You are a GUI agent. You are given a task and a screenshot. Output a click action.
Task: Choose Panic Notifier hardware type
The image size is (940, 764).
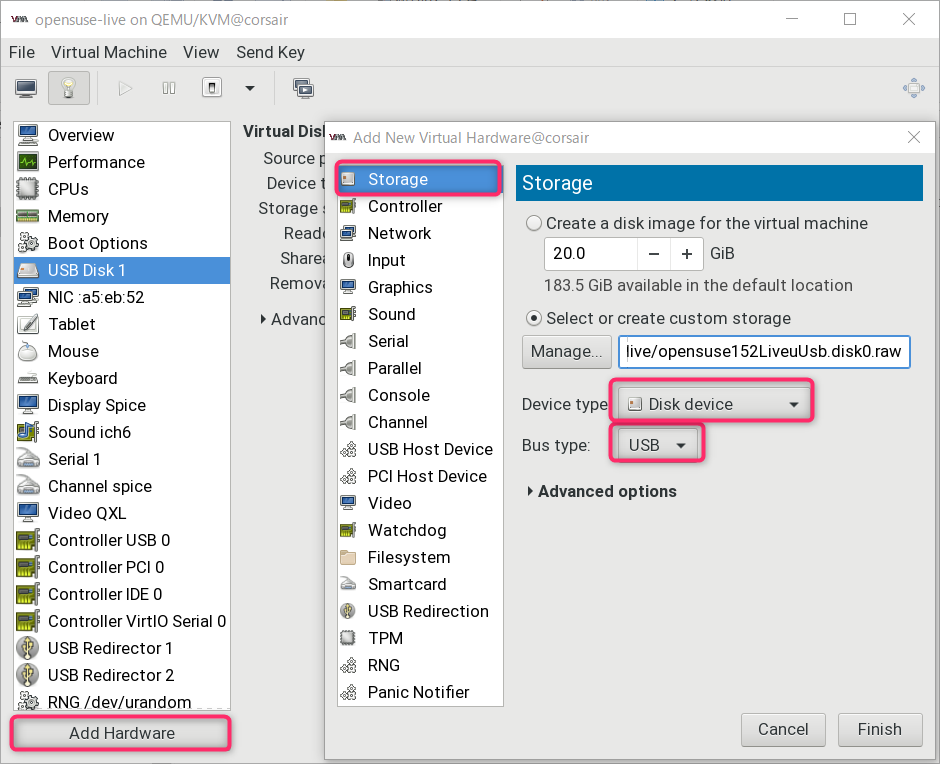420,691
